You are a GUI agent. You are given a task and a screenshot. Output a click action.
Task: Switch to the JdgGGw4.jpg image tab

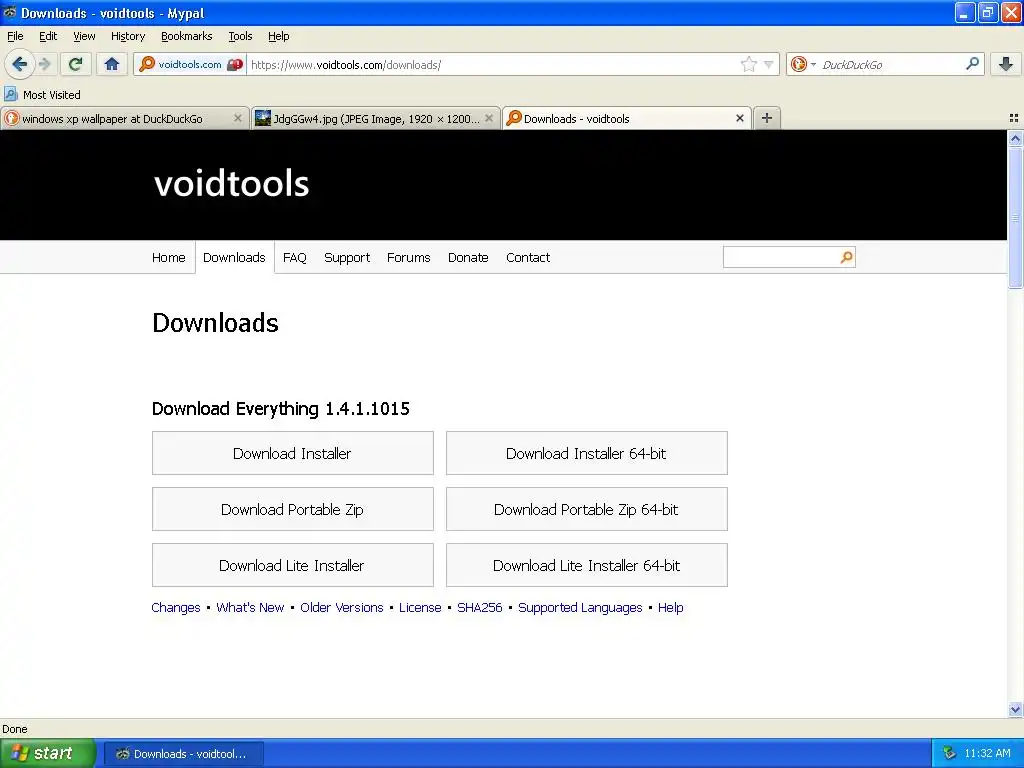(x=376, y=118)
